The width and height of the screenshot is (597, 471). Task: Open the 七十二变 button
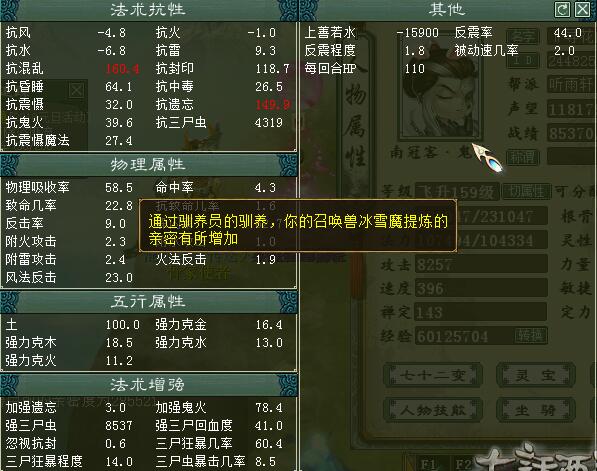pos(433,375)
